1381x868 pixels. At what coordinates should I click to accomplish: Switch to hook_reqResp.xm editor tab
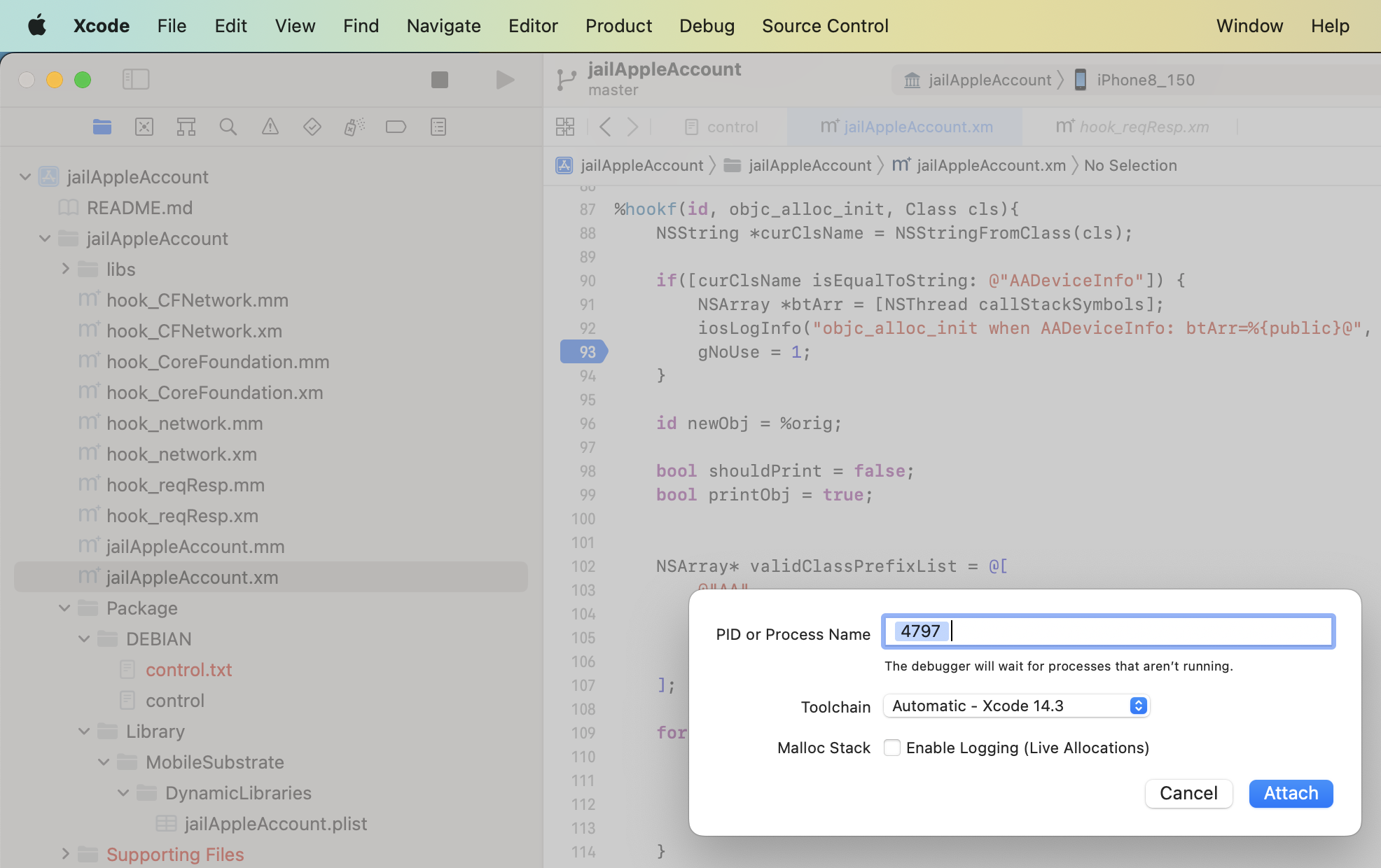[x=1132, y=127]
